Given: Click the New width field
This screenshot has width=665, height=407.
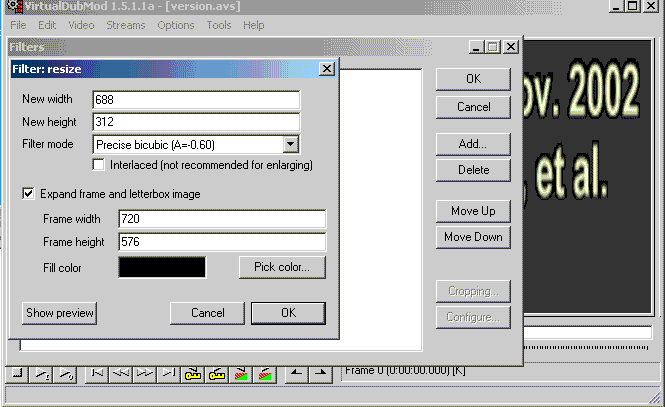Looking at the screenshot, I should [x=196, y=100].
